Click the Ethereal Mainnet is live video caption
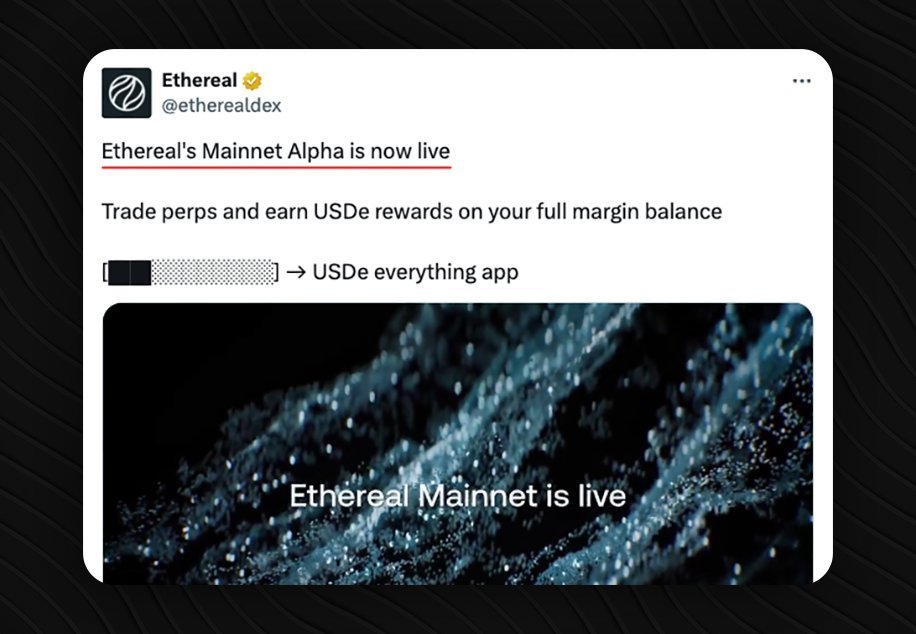The height and width of the screenshot is (634, 916). 457,496
